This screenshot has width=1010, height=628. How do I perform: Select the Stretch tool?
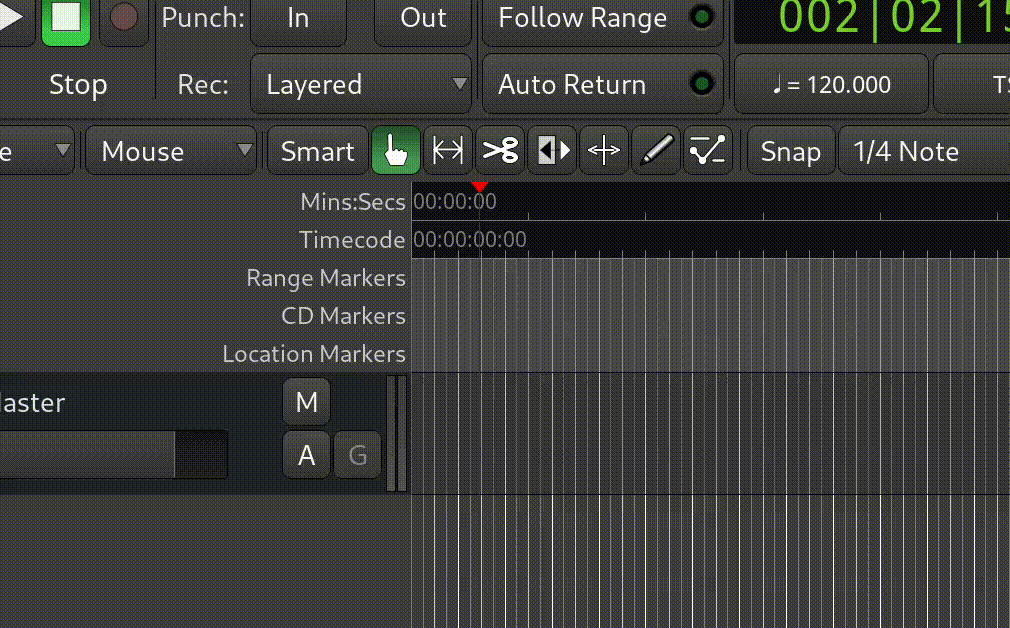point(605,152)
